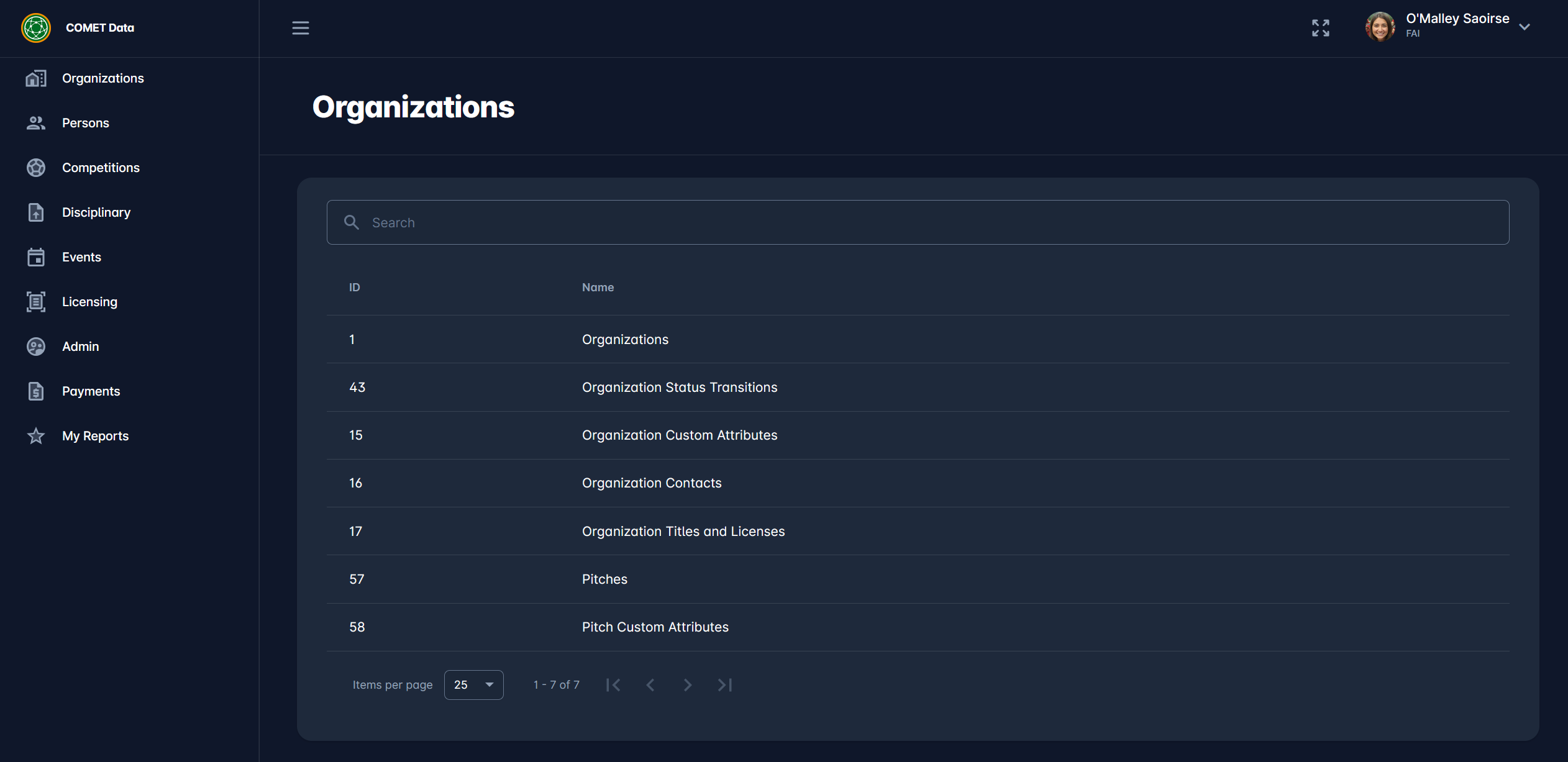Go to the next page arrow
The height and width of the screenshot is (762, 1568).
point(687,684)
